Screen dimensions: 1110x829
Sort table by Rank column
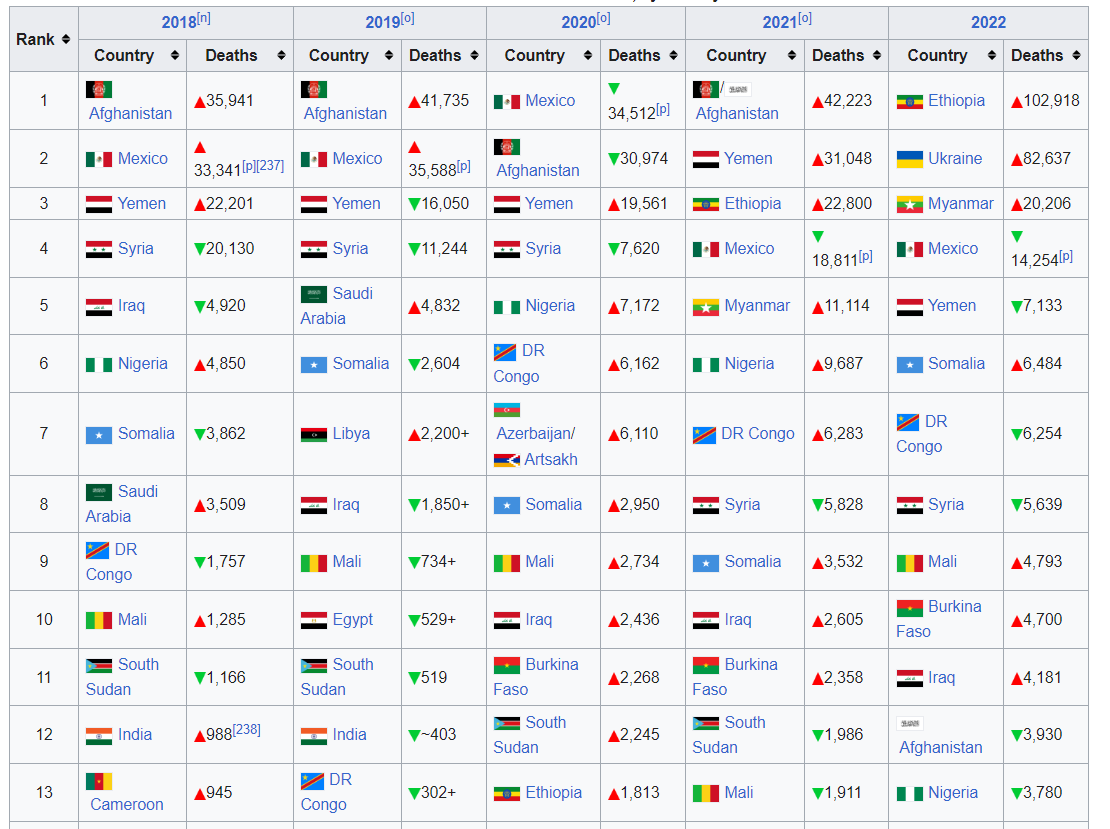pyautogui.click(x=66, y=39)
